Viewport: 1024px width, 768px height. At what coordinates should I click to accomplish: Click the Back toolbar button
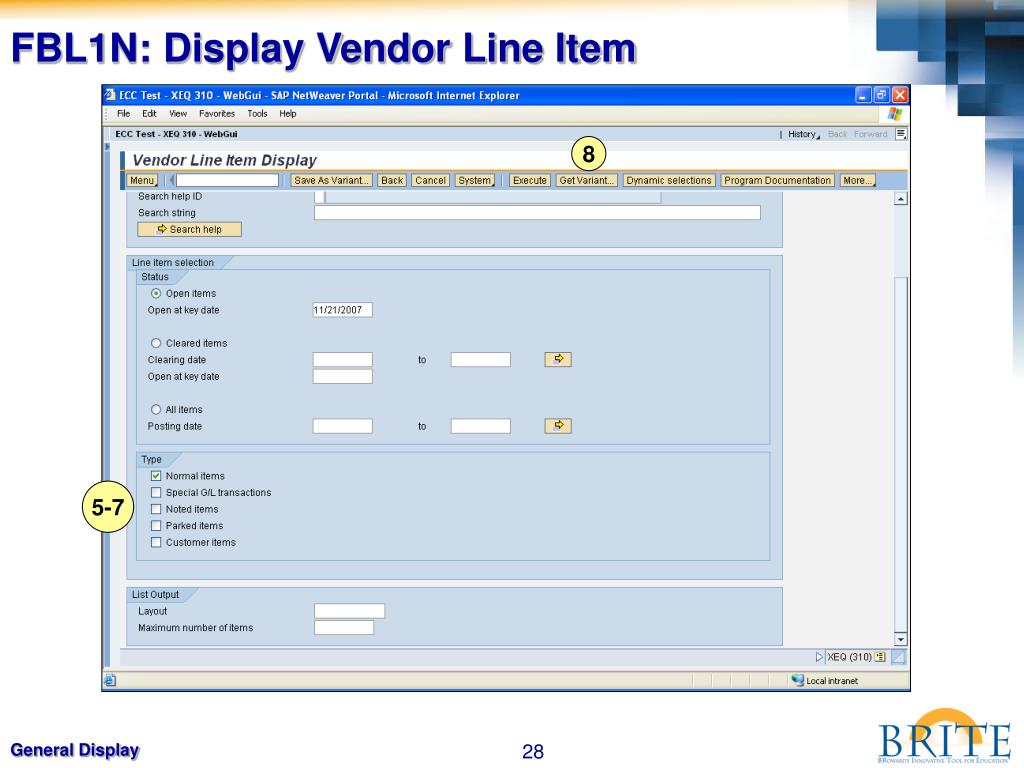pos(392,180)
